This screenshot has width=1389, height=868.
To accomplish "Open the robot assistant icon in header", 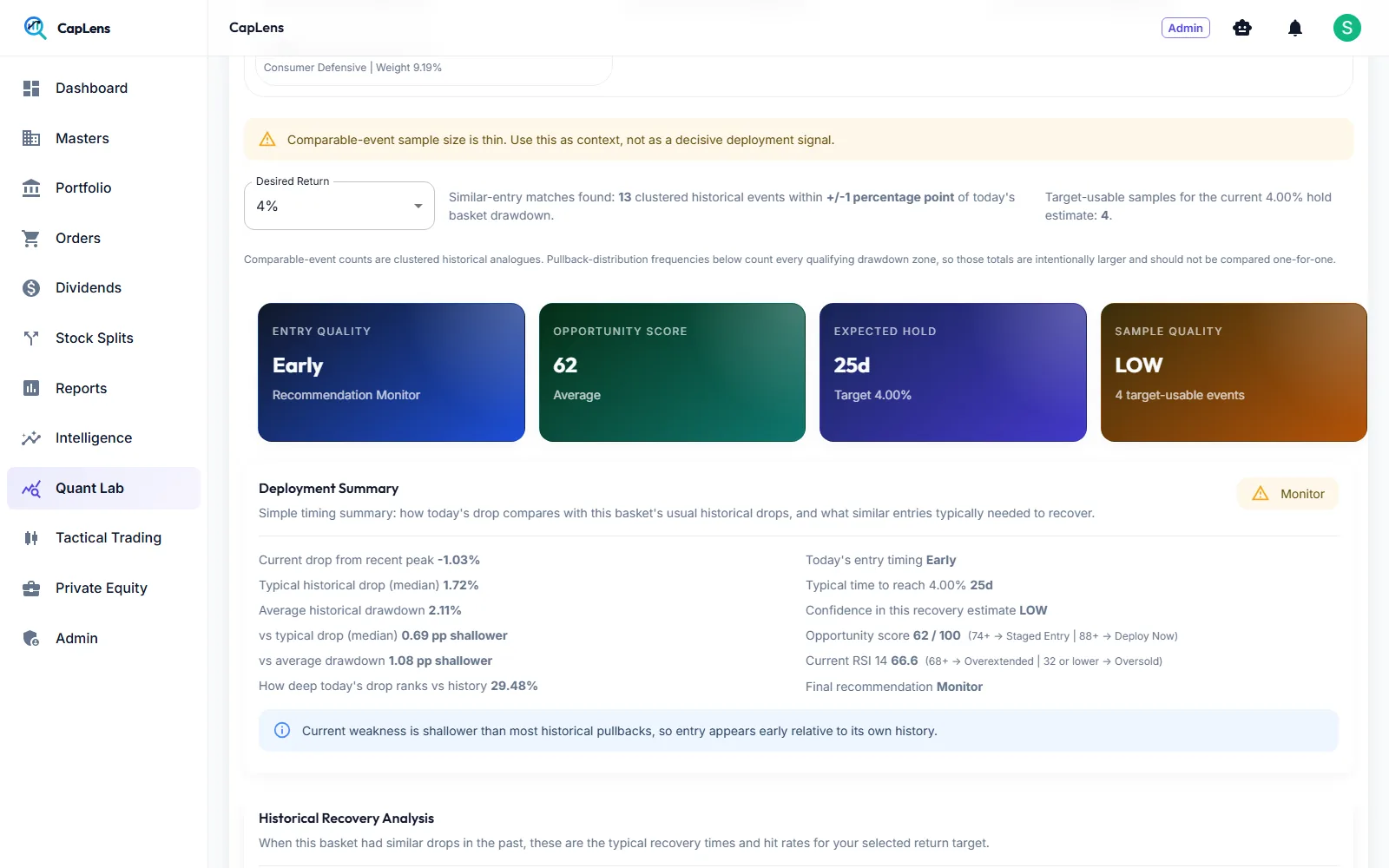I will [x=1242, y=28].
